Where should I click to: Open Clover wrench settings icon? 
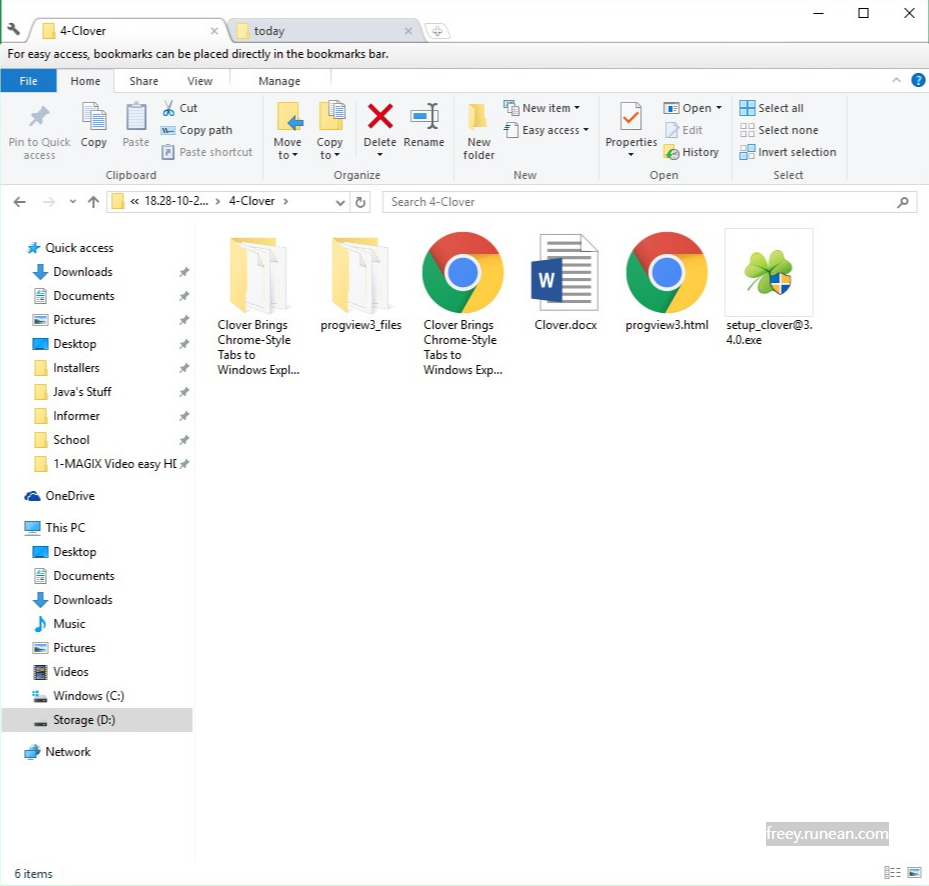pos(14,29)
